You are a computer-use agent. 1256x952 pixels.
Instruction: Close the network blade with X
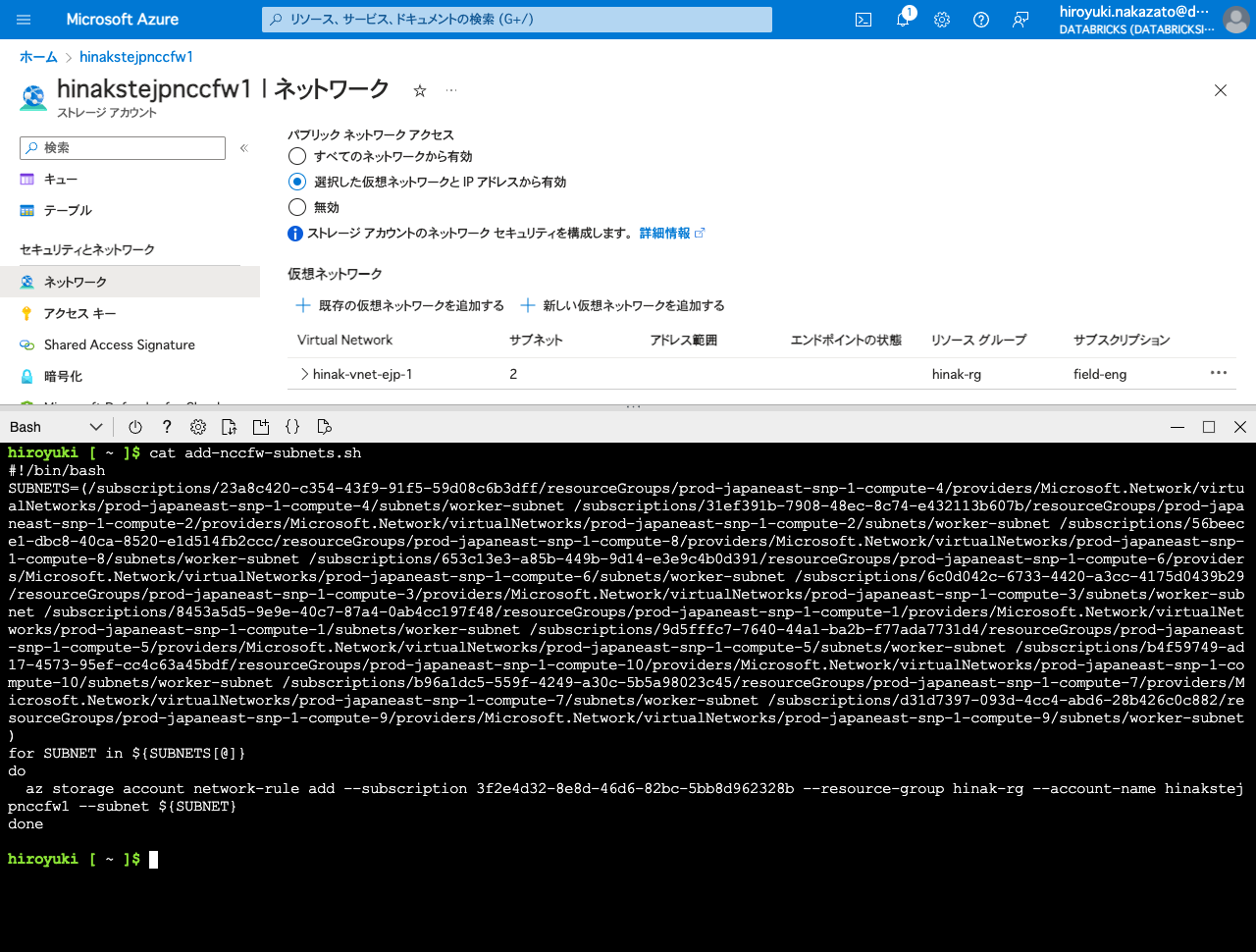[x=1221, y=90]
